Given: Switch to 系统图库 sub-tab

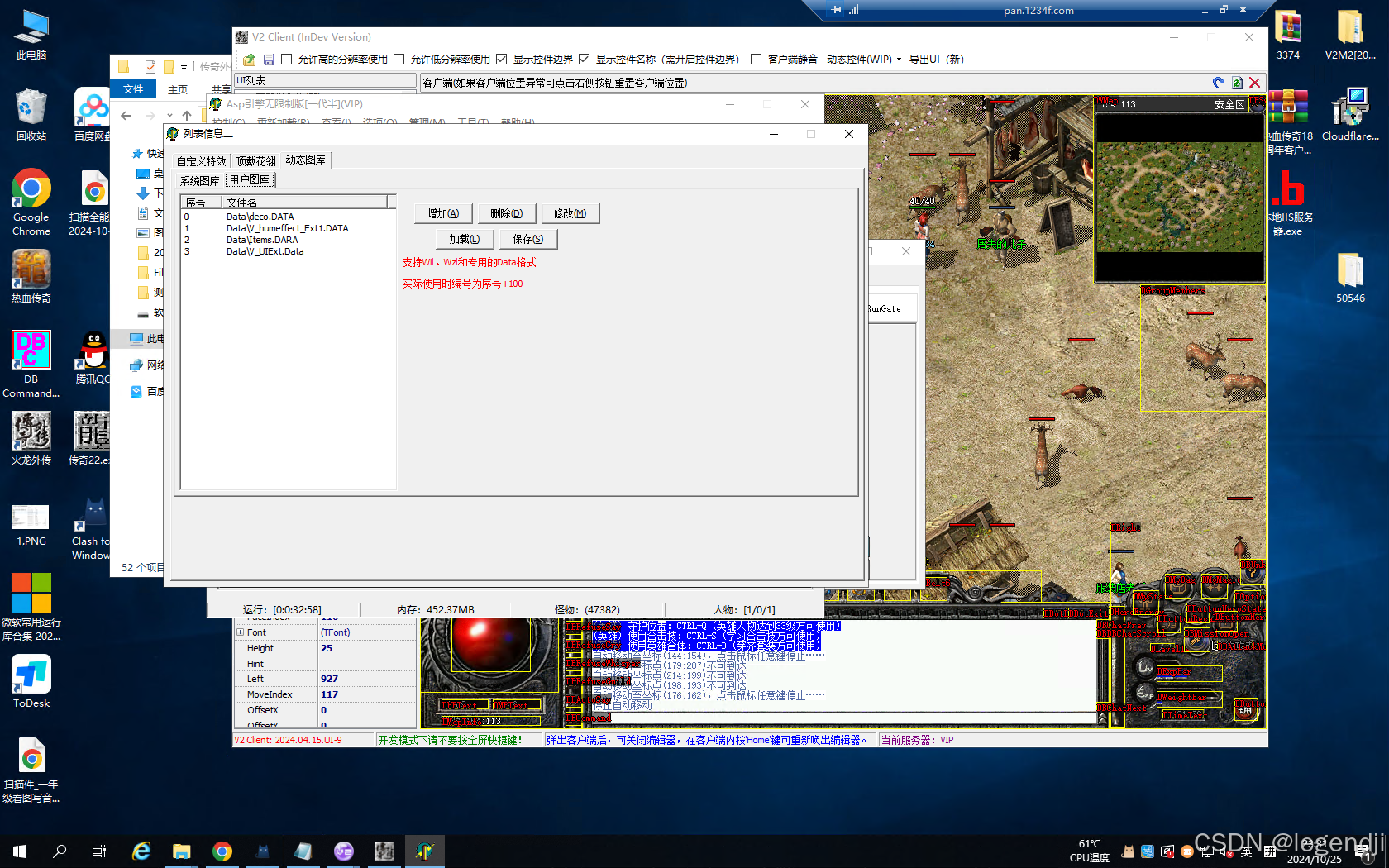Looking at the screenshot, I should click(200, 181).
